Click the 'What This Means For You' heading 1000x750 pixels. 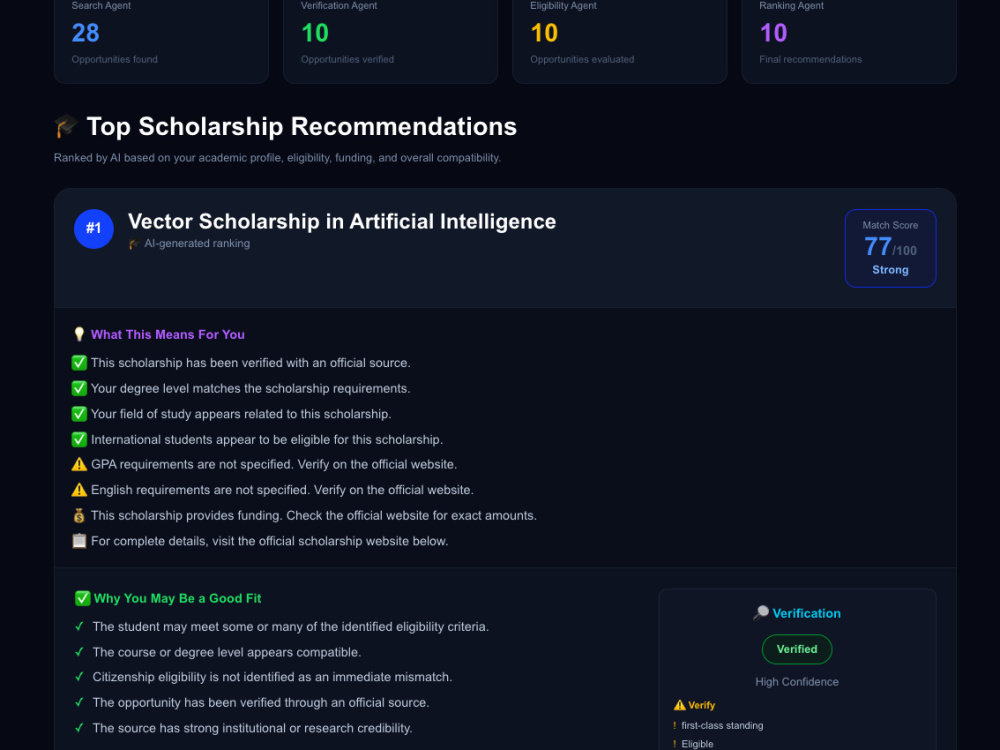point(168,334)
